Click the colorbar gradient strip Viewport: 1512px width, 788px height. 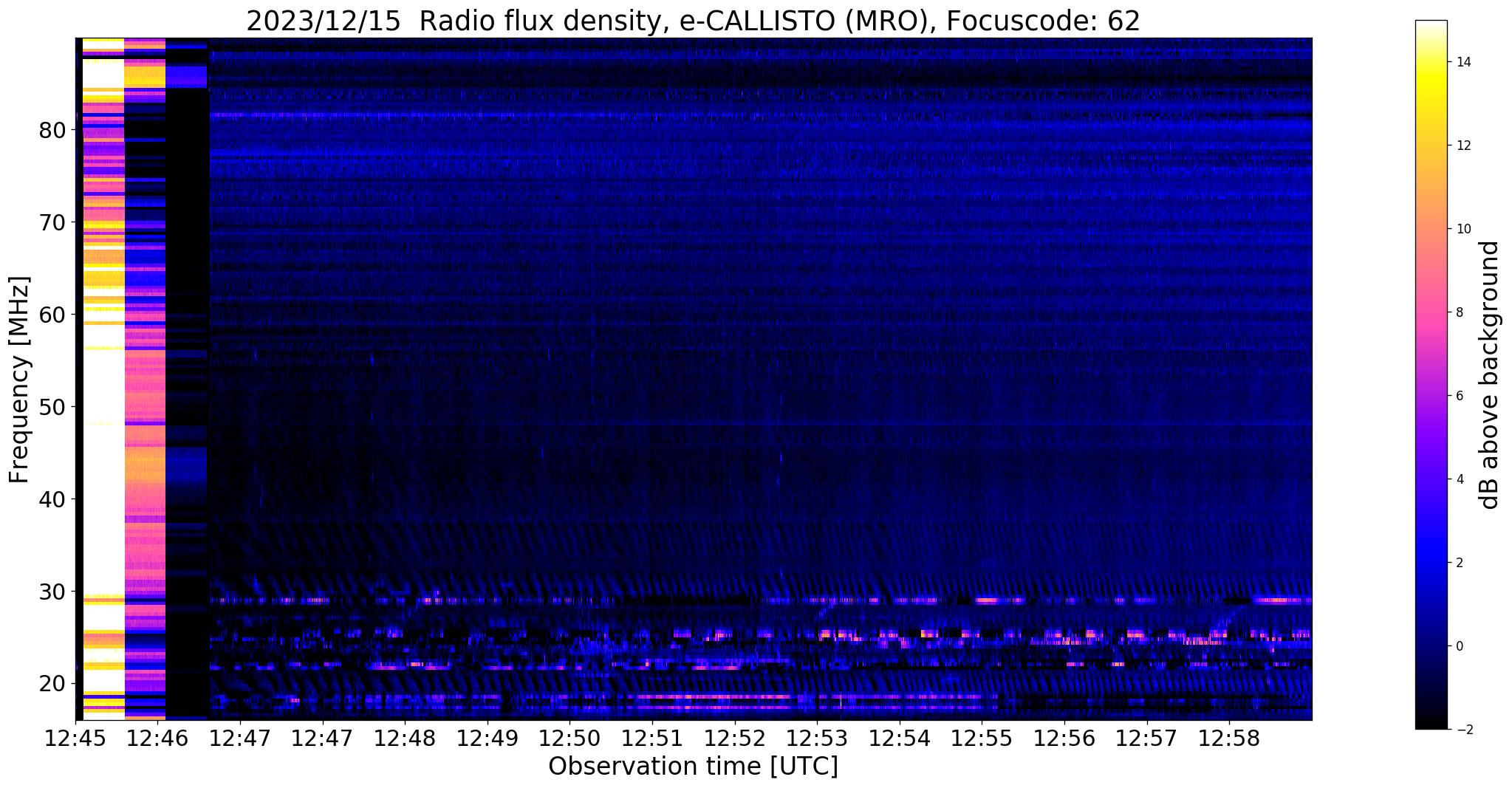pos(1431,375)
